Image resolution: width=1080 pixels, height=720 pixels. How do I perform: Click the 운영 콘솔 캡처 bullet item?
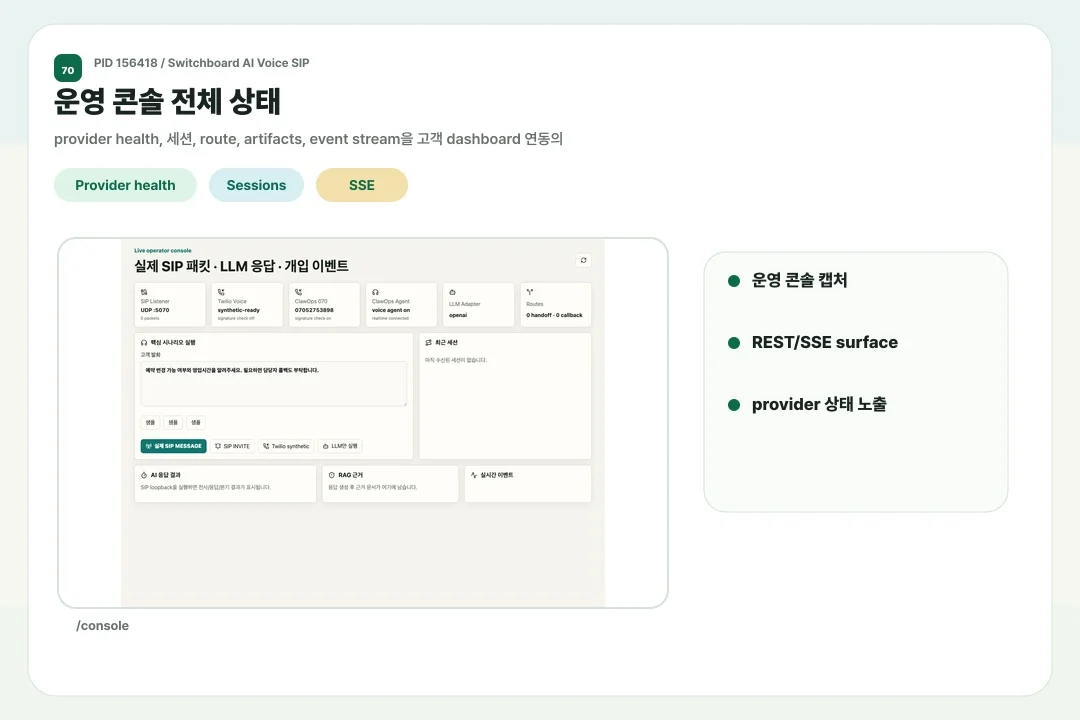click(x=800, y=280)
